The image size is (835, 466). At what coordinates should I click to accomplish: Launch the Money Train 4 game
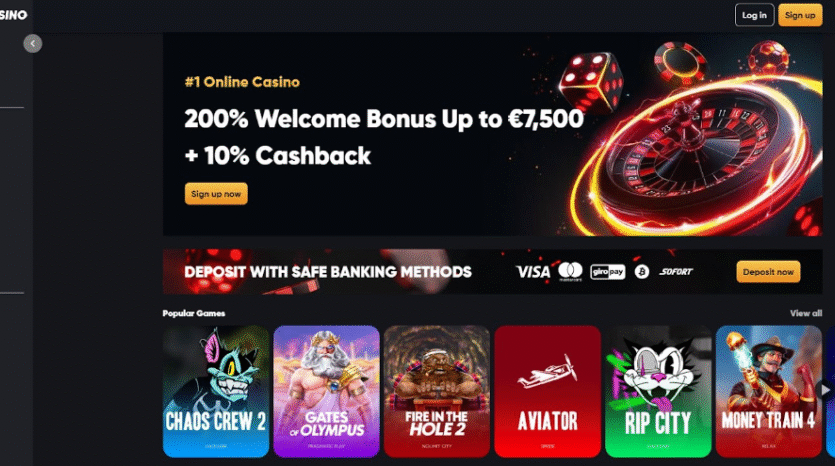[769, 391]
